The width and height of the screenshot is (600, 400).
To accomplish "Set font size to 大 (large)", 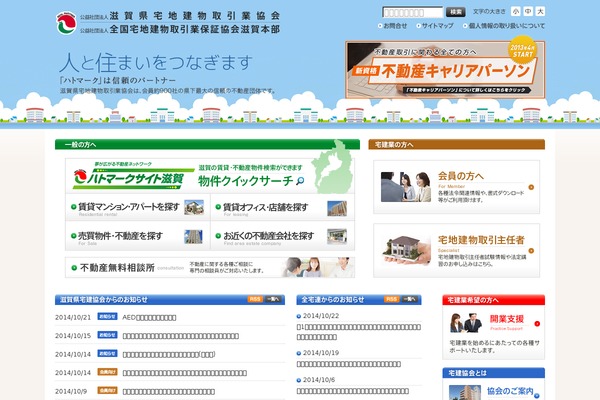I will [540, 11].
